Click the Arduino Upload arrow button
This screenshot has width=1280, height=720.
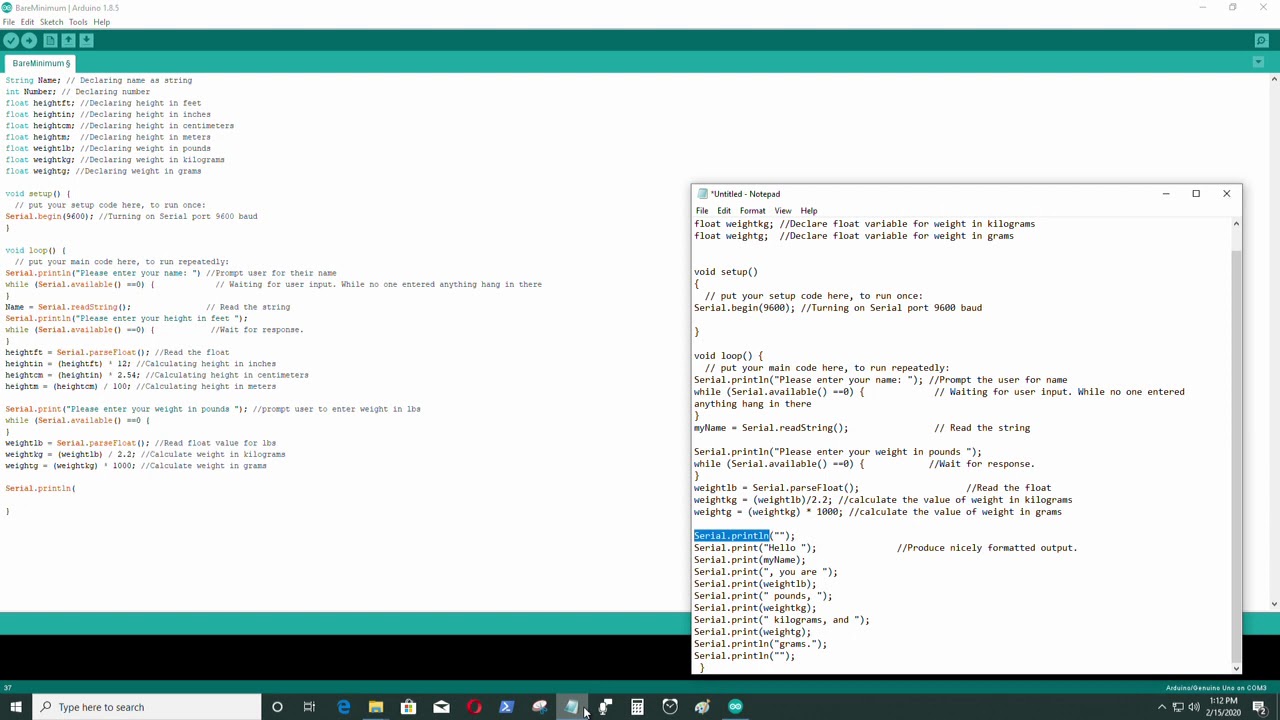pos(29,40)
